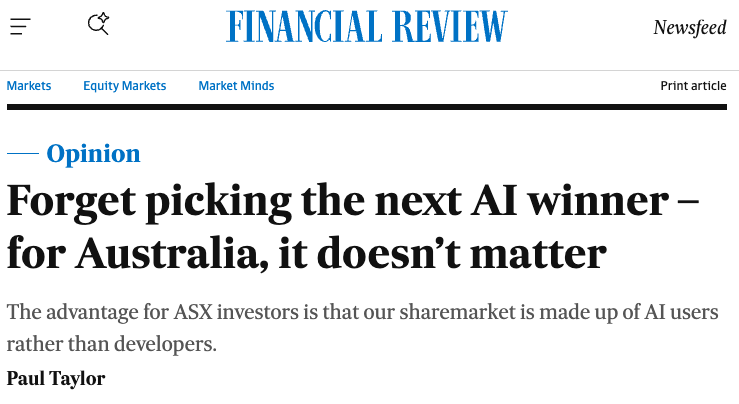
Task: View author Paul Taylor's profile
Action: pos(56,379)
